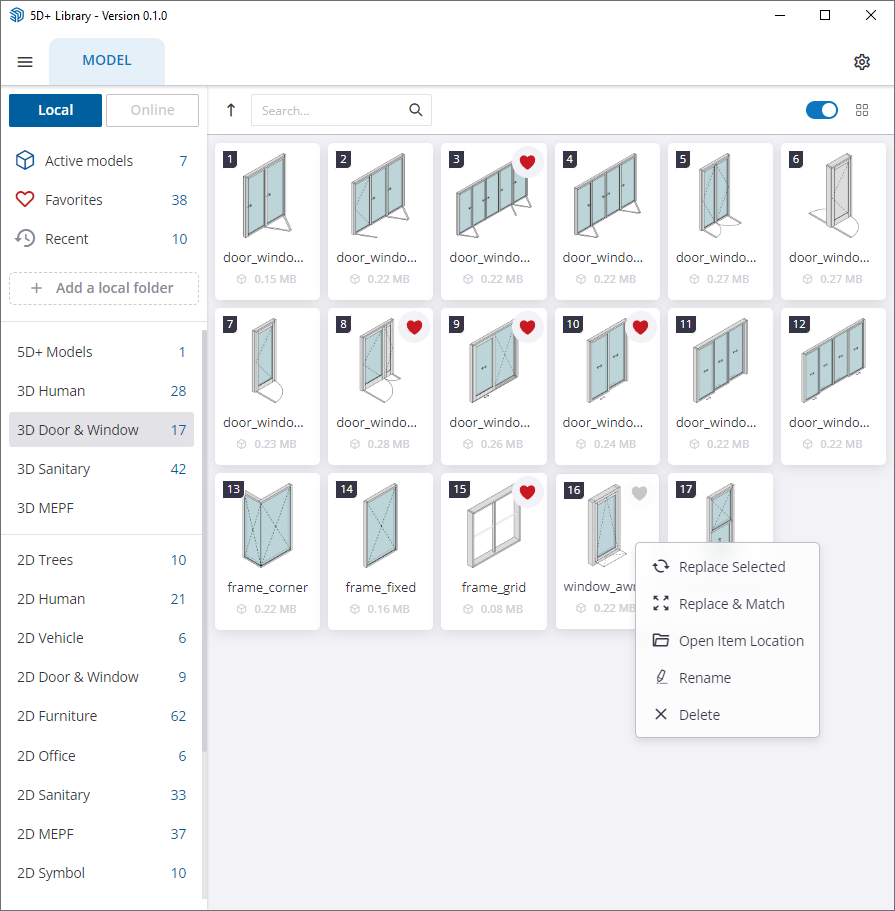Click the search magnifier icon
Viewport: 895px width, 911px height.
(416, 110)
